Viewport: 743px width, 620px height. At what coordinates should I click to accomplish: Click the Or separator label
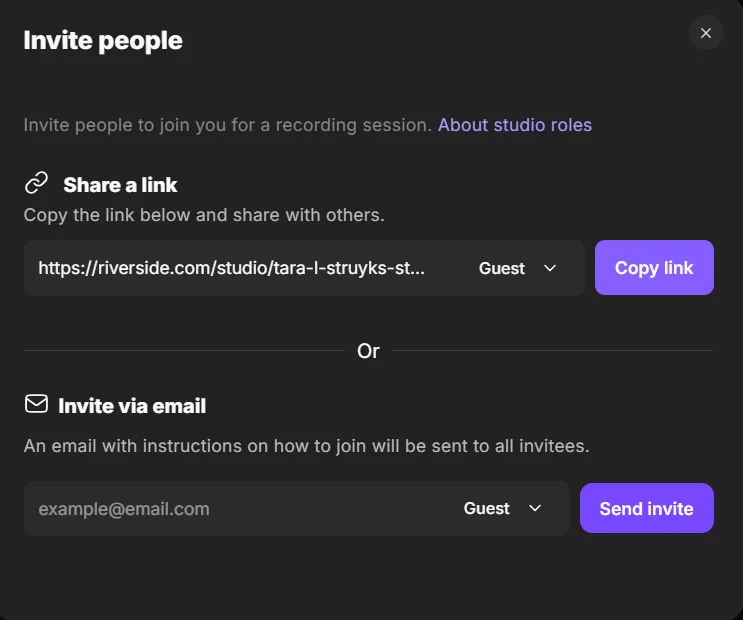(x=368, y=351)
